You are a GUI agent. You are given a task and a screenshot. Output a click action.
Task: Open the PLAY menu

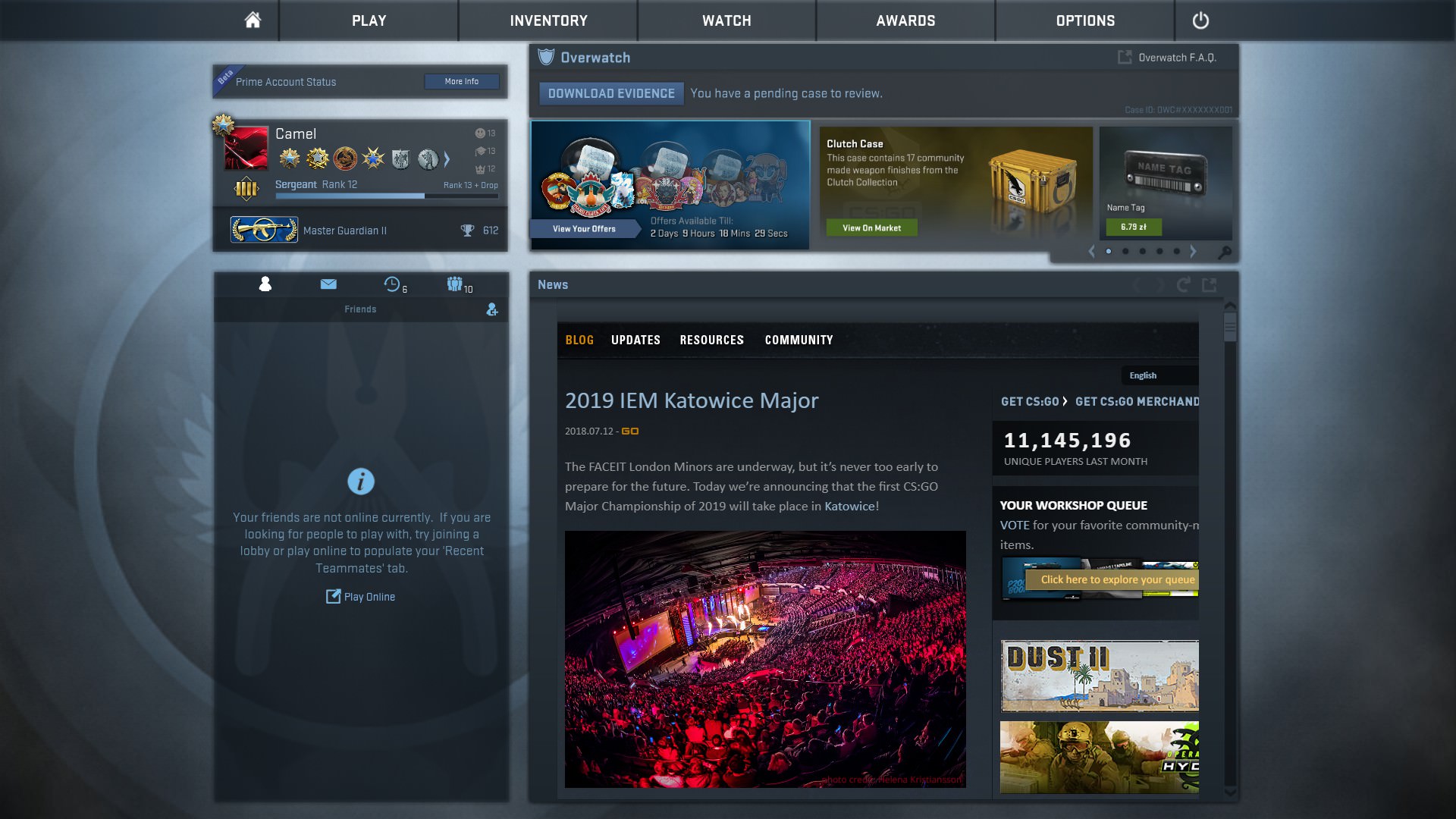point(369,20)
